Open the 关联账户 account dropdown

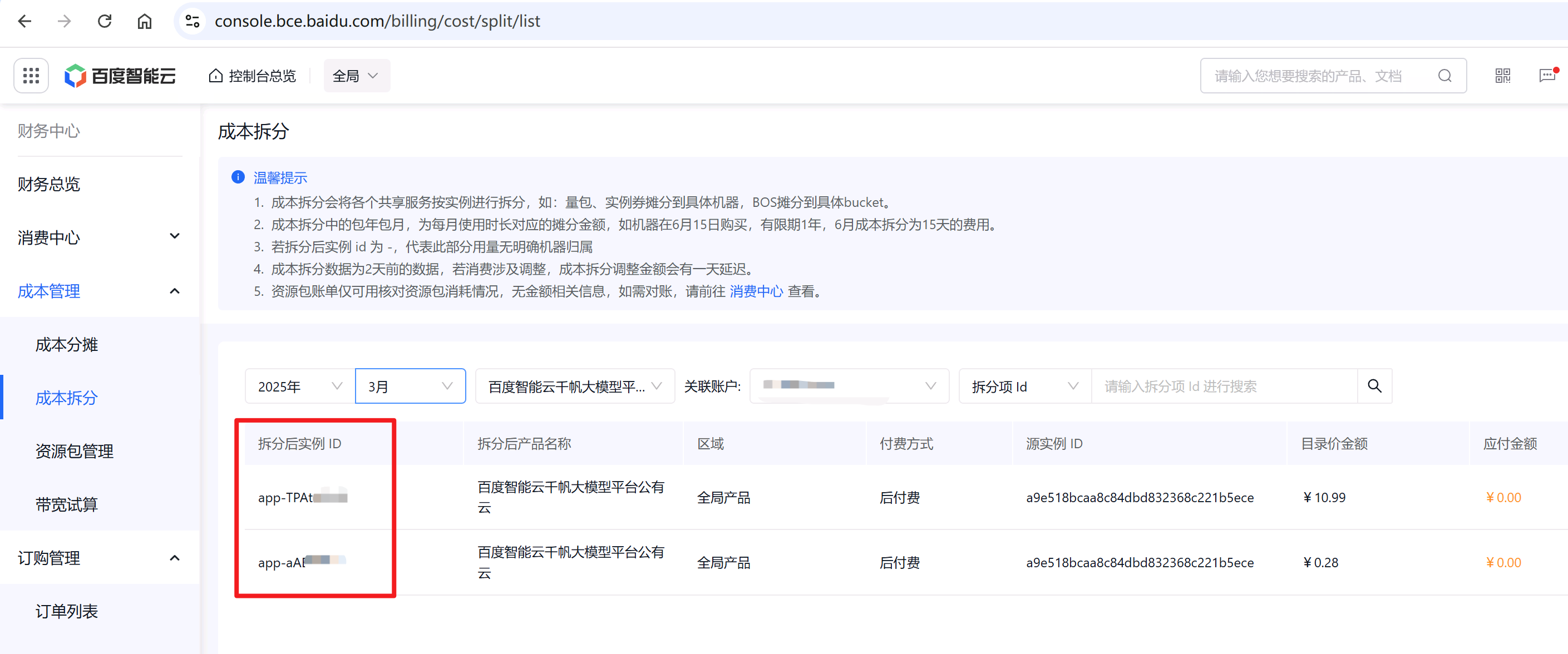(849, 386)
